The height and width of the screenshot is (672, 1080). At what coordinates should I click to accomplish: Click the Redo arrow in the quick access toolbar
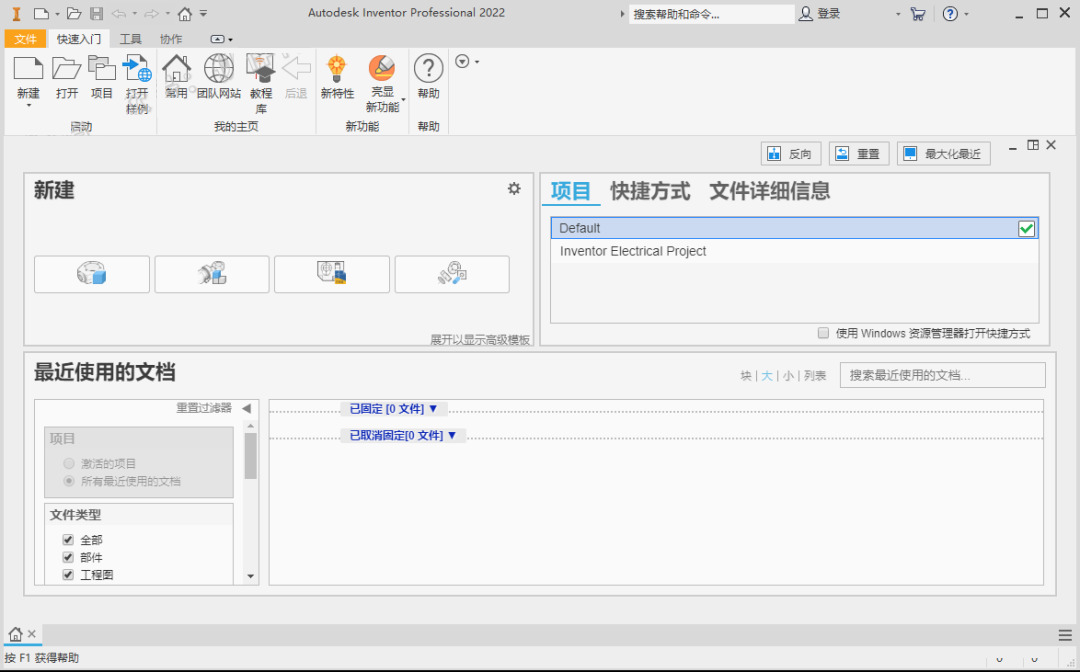(x=152, y=14)
